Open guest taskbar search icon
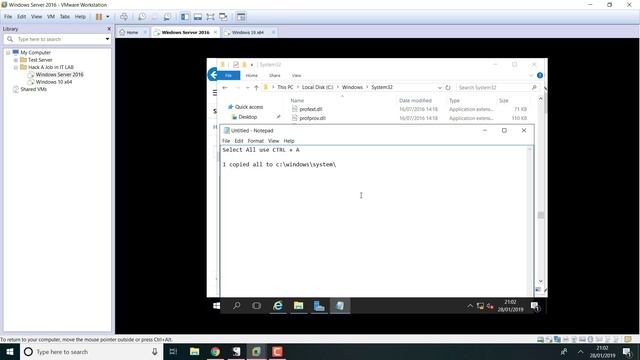Image resolution: width=640 pixels, height=360 pixels. pyautogui.click(x=236, y=306)
